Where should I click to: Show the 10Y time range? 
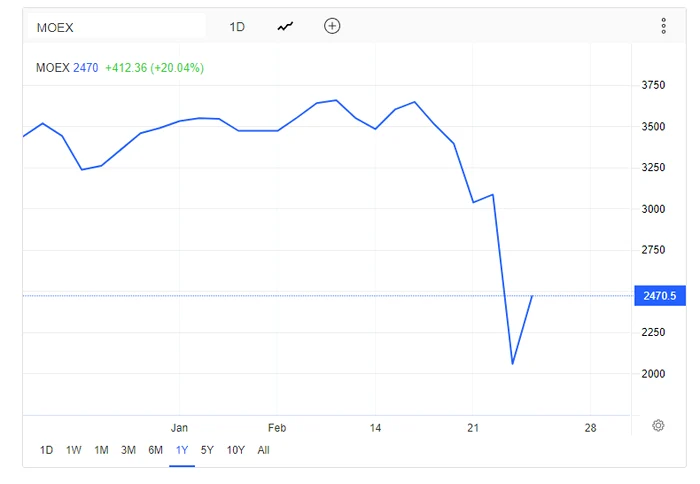pyautogui.click(x=236, y=450)
